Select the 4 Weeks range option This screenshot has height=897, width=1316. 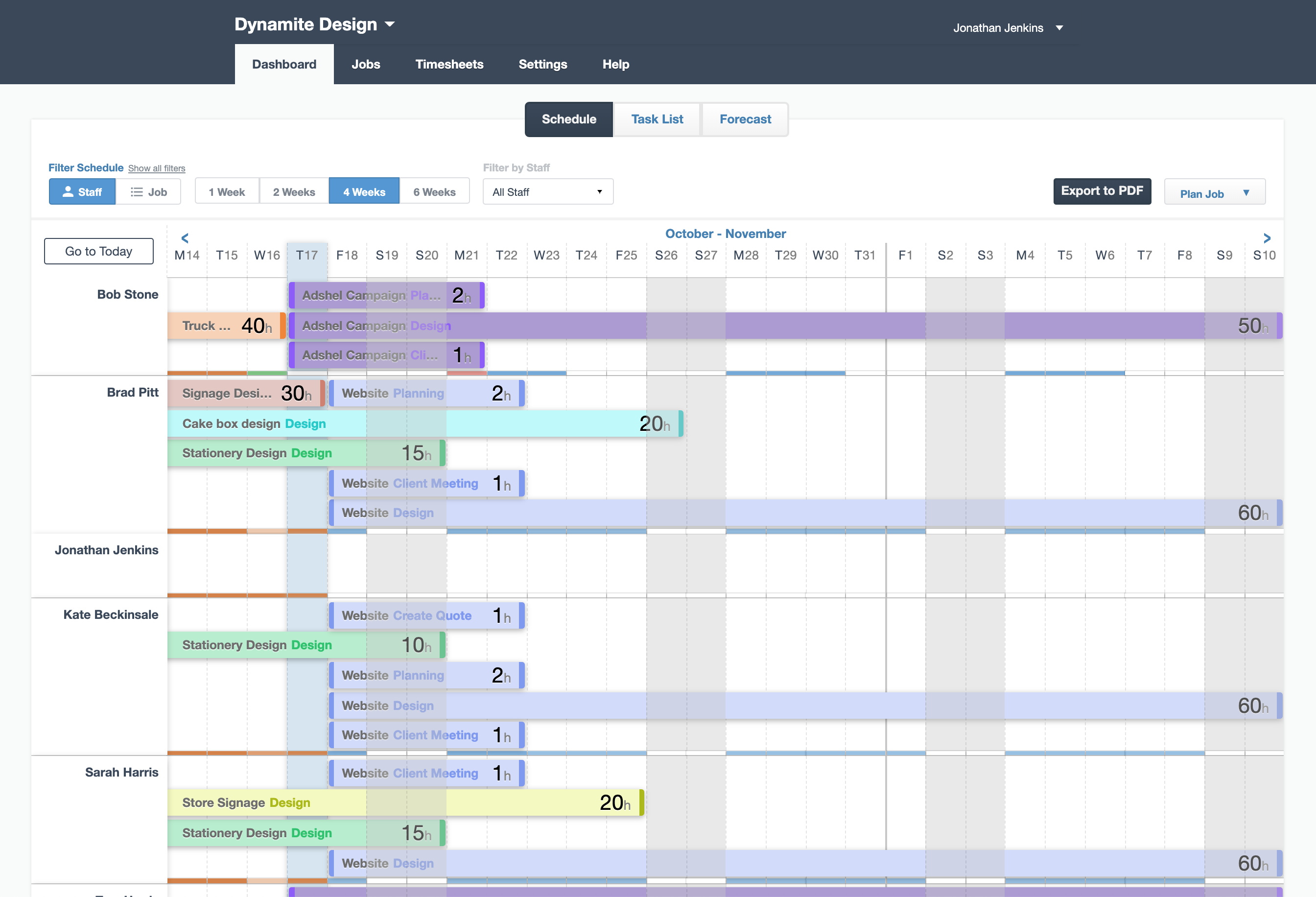[x=364, y=192]
